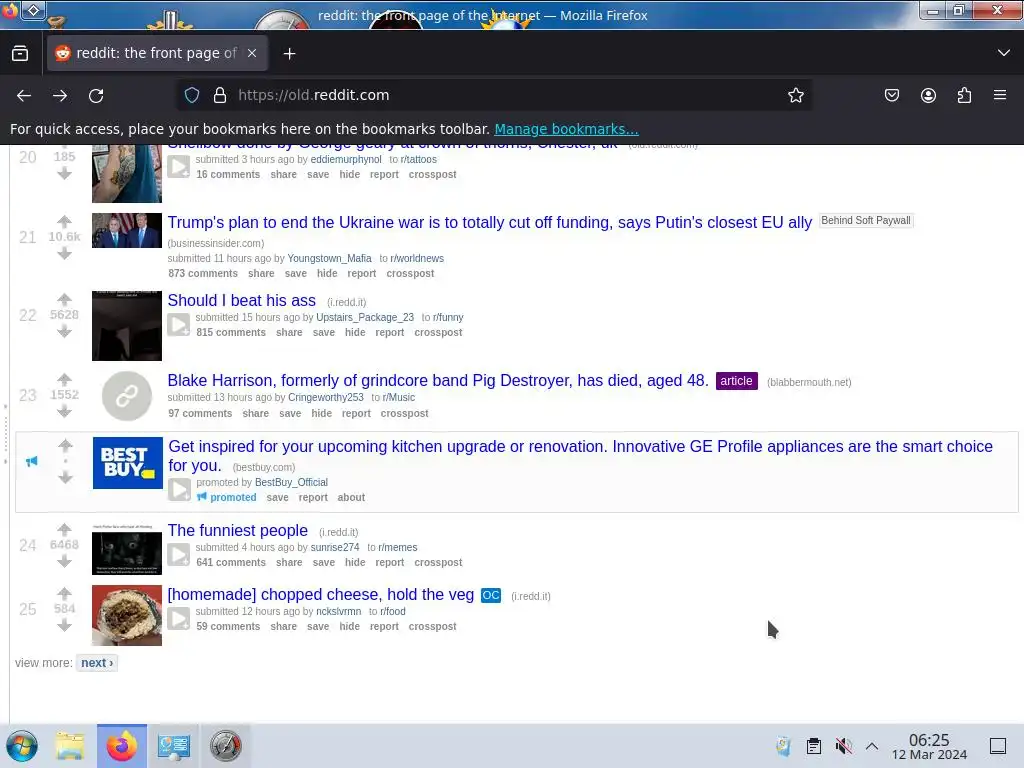The width and height of the screenshot is (1024, 768).
Task: Expand the list all tabs chevron
Action: [x=1004, y=53]
